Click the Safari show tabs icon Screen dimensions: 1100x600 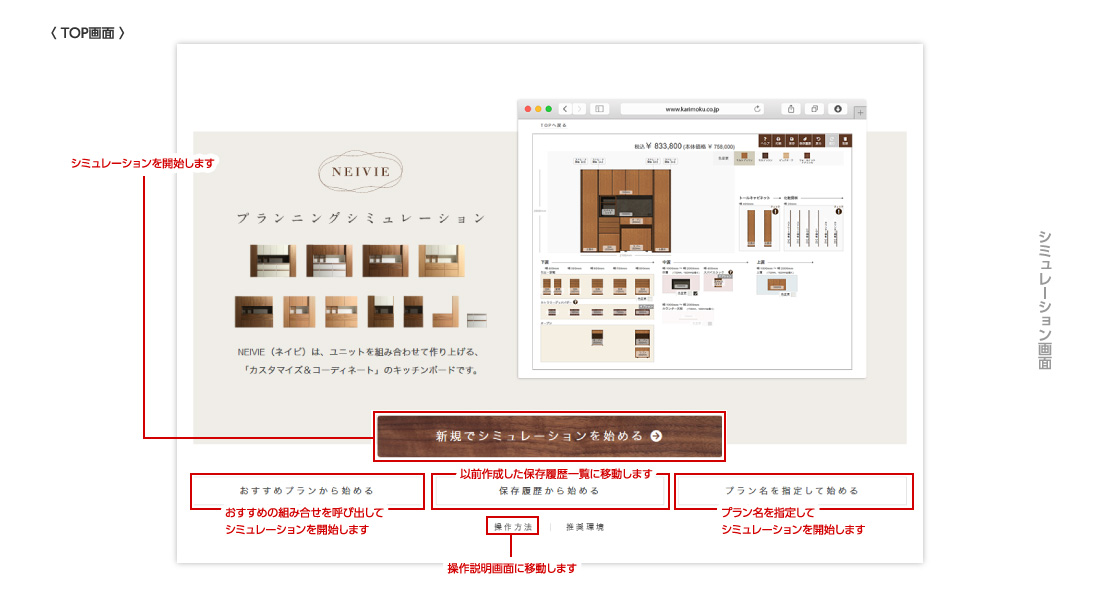pos(815,108)
